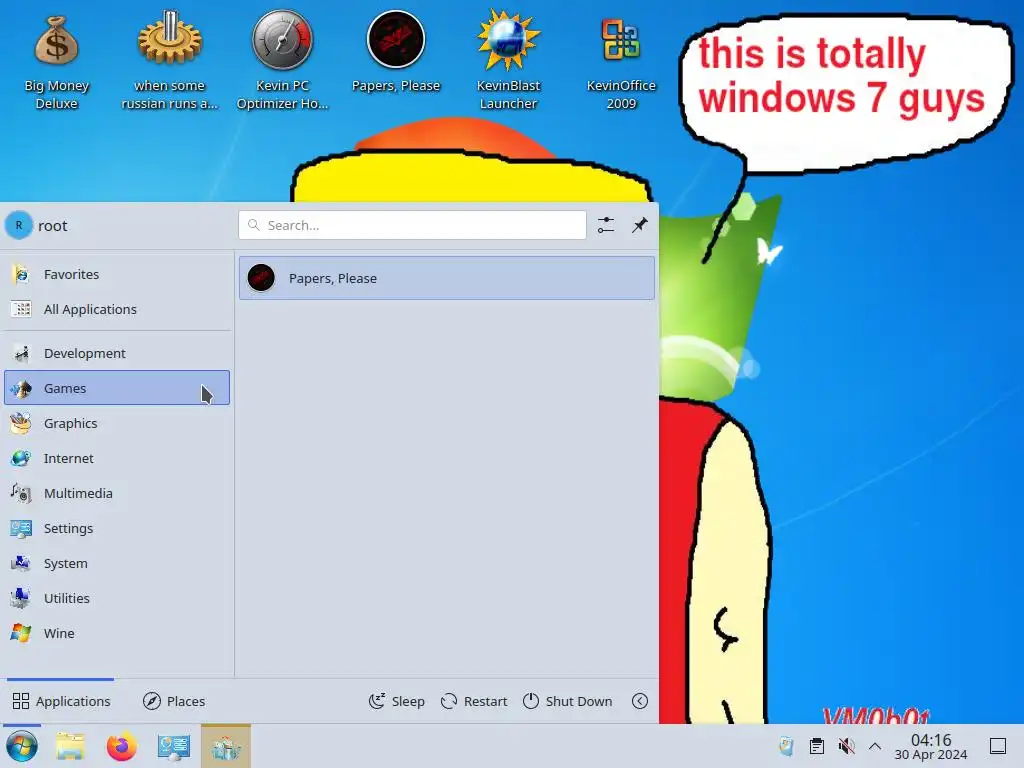
Task: Switch to the Places tab
Action: point(174,701)
